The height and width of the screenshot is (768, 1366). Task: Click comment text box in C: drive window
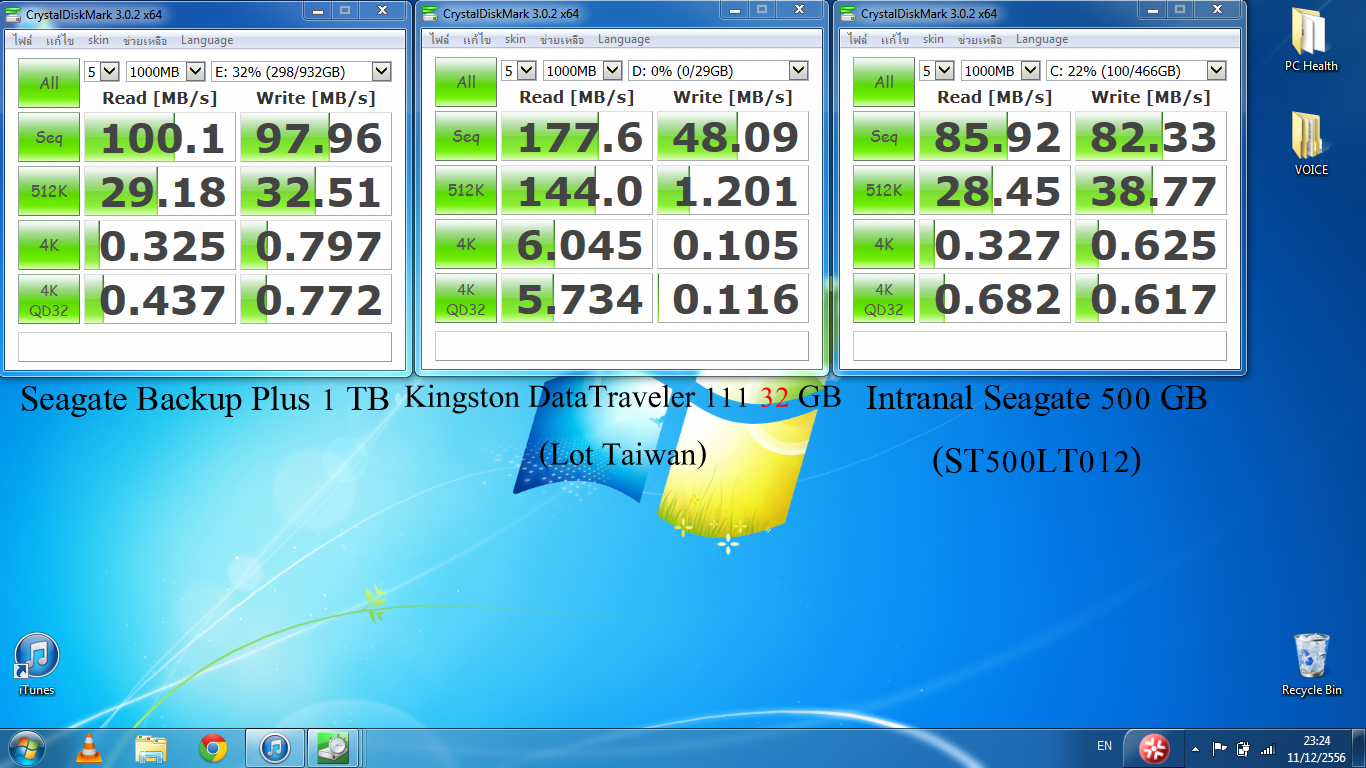point(1040,346)
